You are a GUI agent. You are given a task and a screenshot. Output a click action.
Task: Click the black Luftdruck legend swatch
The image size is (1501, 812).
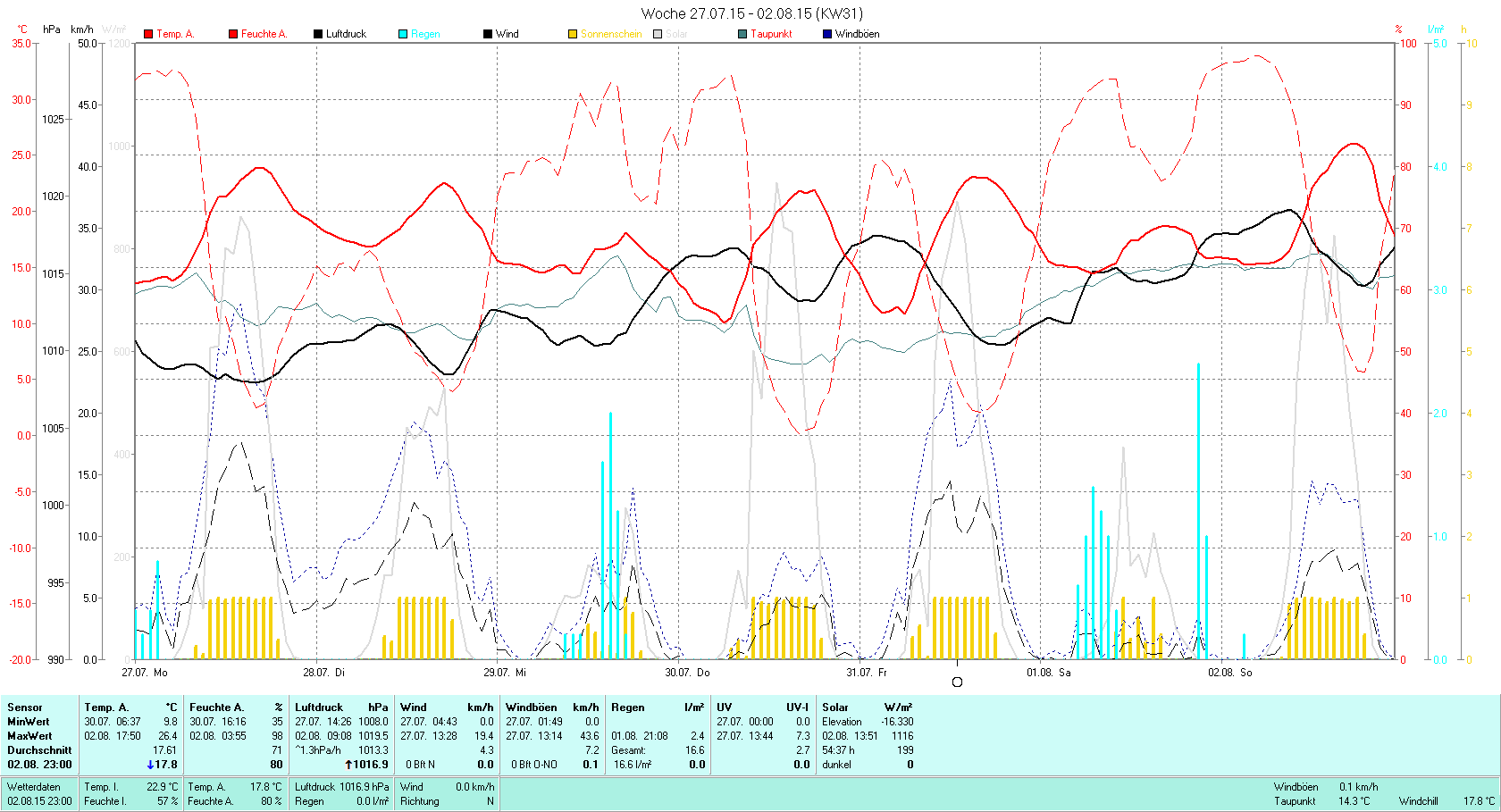pyautogui.click(x=318, y=34)
